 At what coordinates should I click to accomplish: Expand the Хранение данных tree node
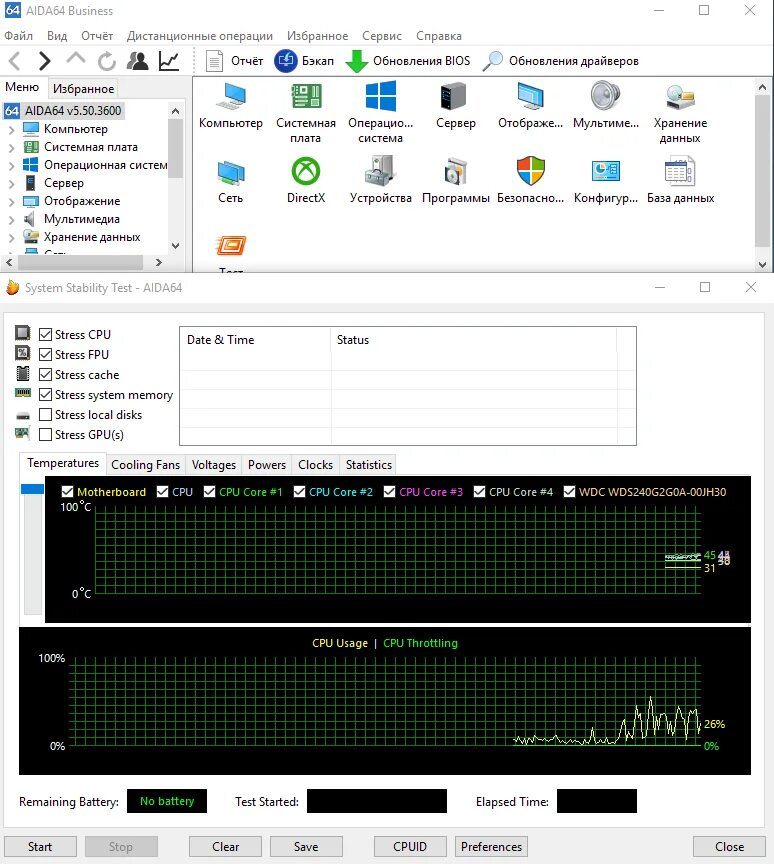tap(12, 237)
